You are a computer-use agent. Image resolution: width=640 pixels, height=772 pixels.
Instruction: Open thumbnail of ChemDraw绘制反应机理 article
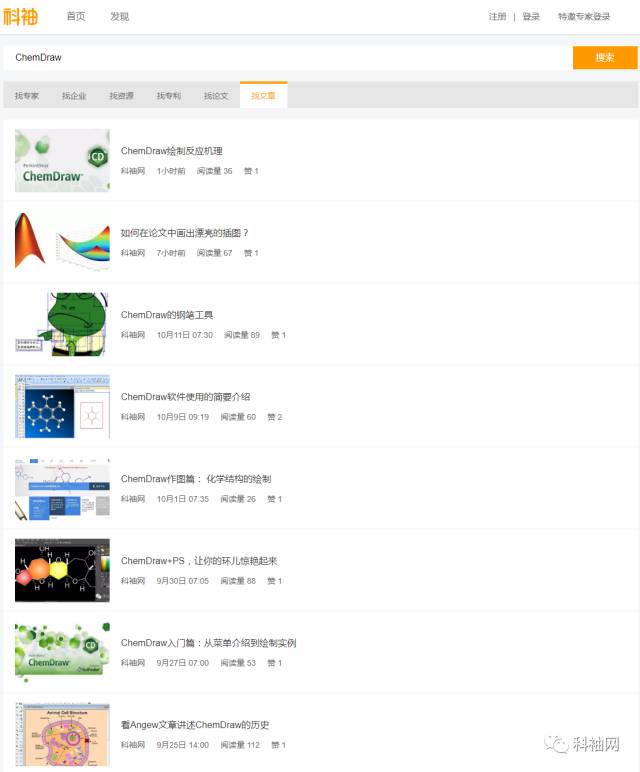(62, 161)
